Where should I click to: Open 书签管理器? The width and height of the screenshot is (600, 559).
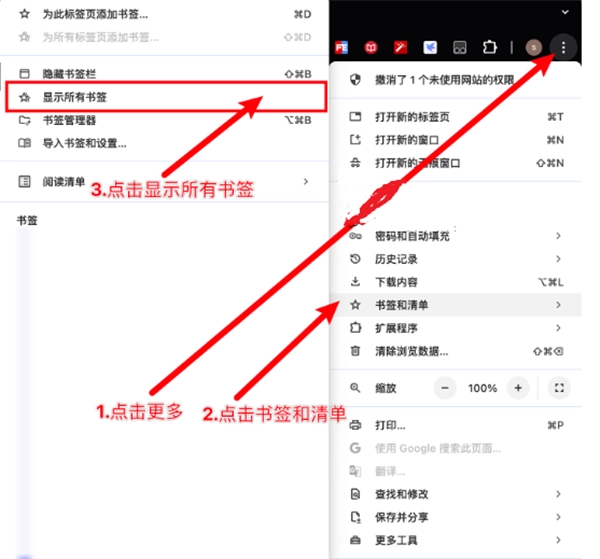70,120
